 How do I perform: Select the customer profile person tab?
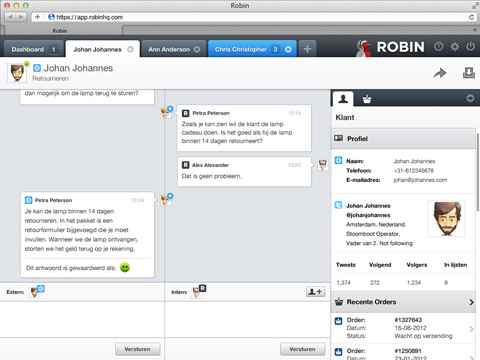(x=343, y=99)
